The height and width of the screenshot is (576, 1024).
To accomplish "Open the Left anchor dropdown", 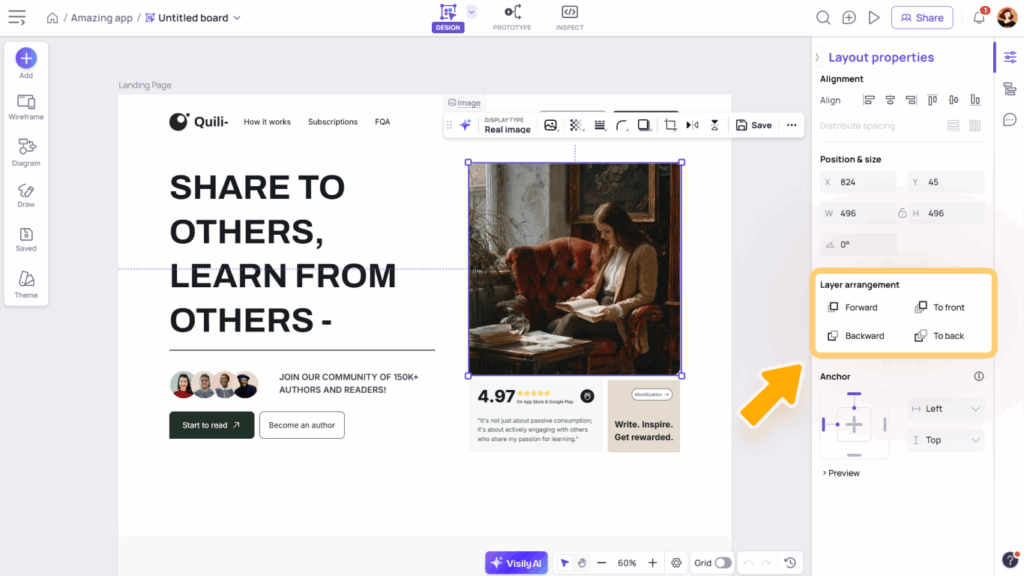I will tap(945, 408).
